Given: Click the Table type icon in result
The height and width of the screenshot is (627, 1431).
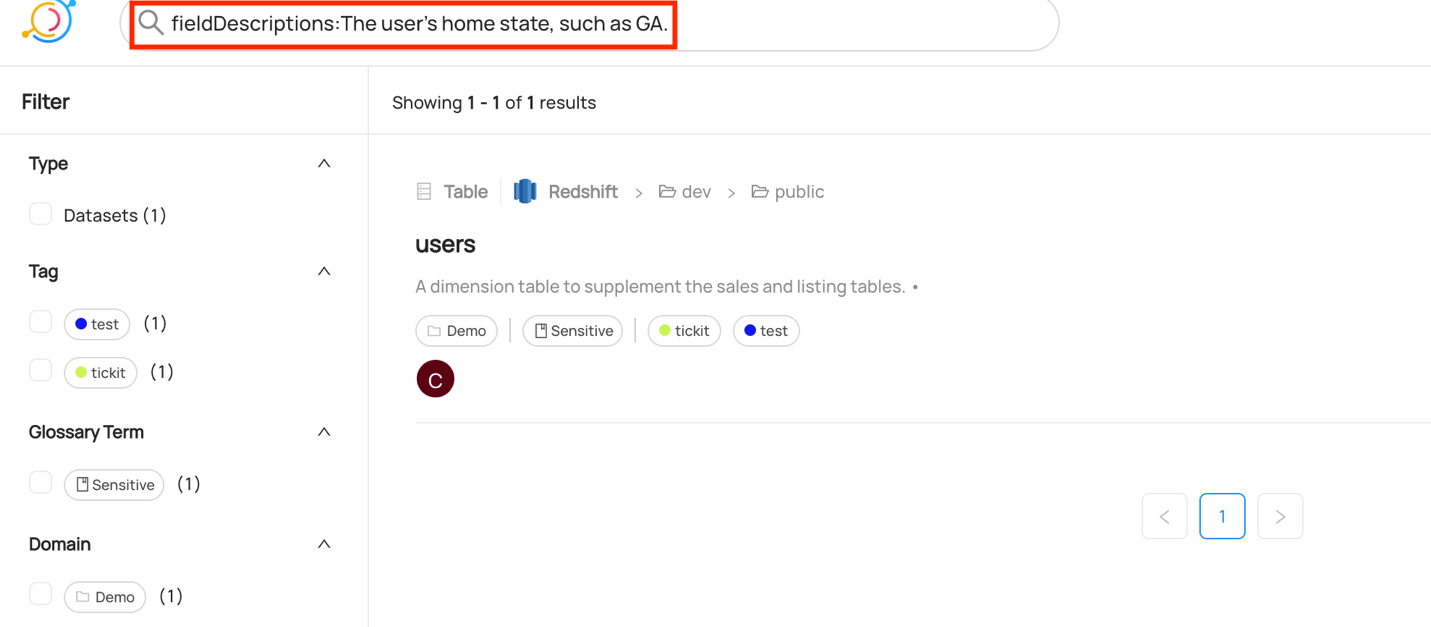Looking at the screenshot, I should tap(424, 191).
